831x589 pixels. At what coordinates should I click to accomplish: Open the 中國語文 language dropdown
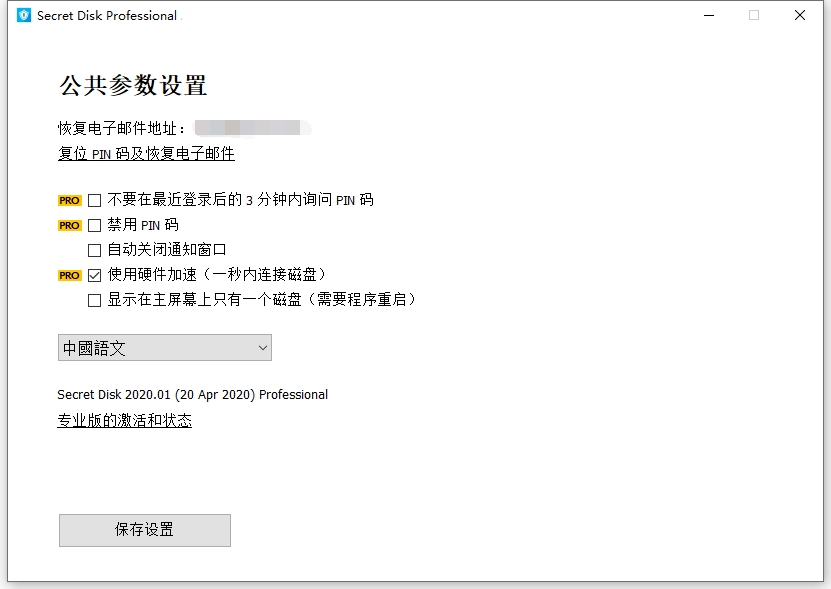(x=165, y=348)
